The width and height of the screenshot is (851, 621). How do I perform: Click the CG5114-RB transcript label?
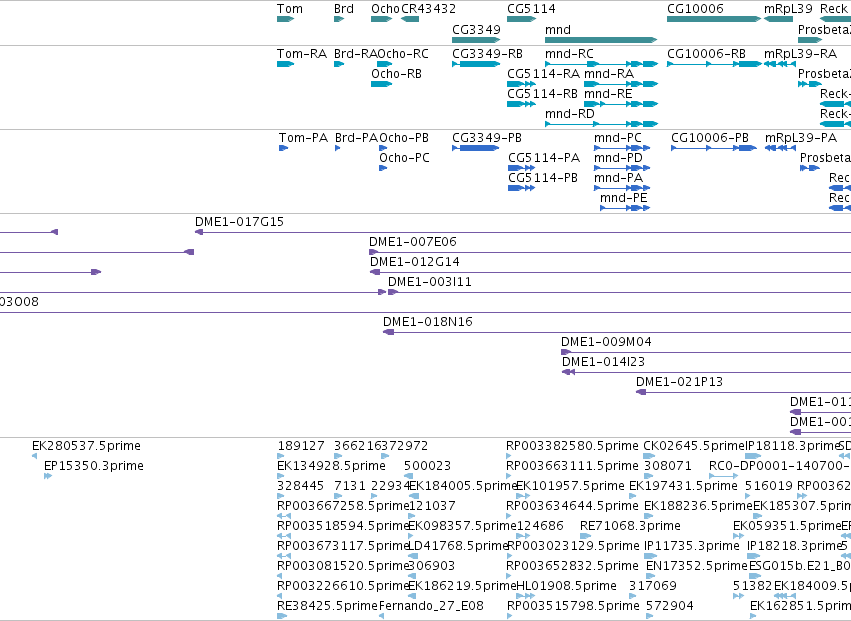click(x=542, y=94)
